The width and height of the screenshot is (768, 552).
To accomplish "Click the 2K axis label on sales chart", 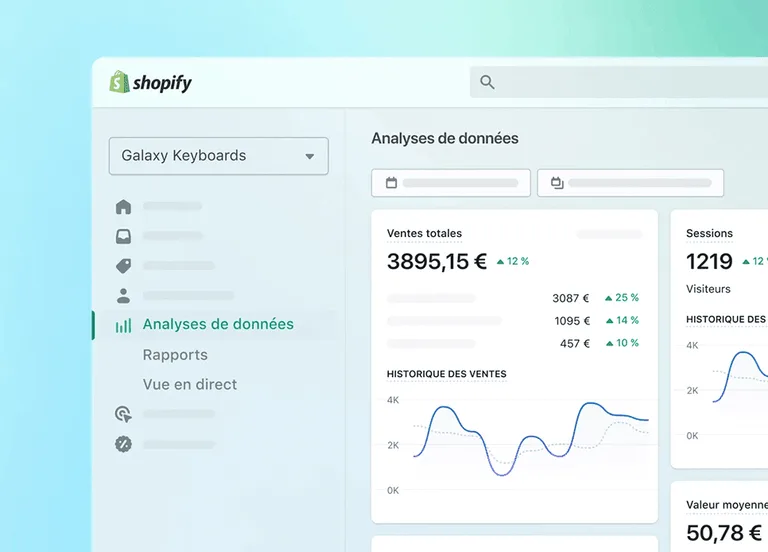I will pos(393,445).
